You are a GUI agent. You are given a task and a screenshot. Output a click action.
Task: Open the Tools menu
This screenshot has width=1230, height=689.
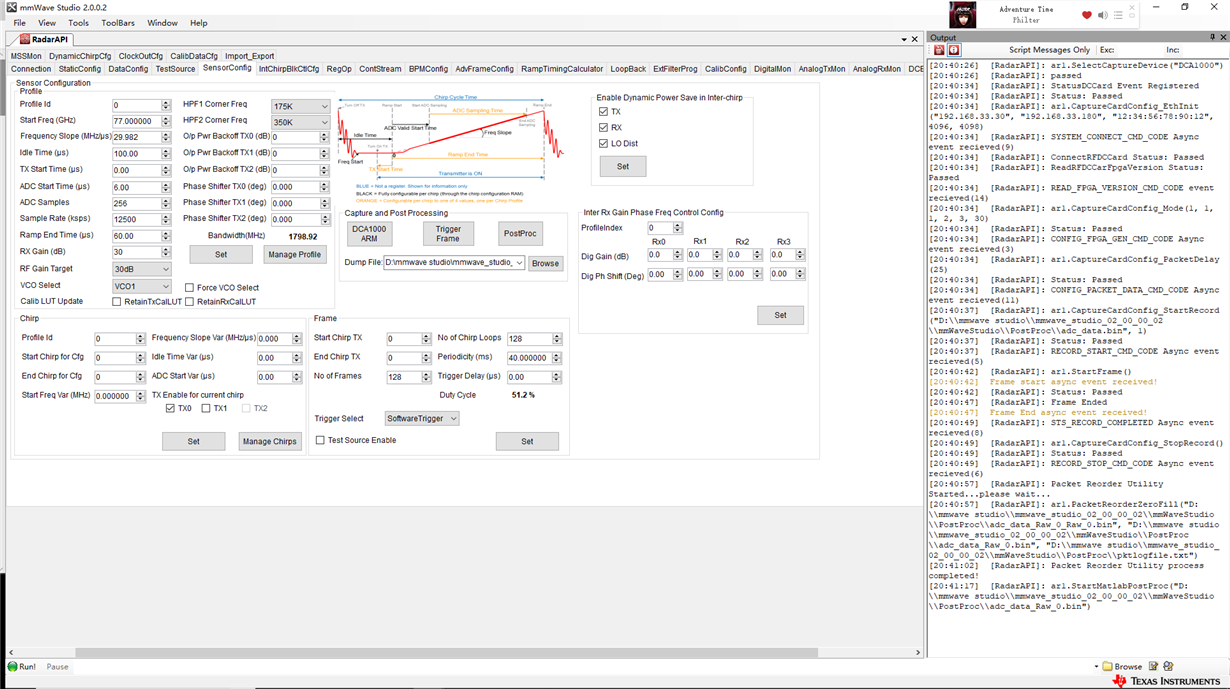coord(78,23)
